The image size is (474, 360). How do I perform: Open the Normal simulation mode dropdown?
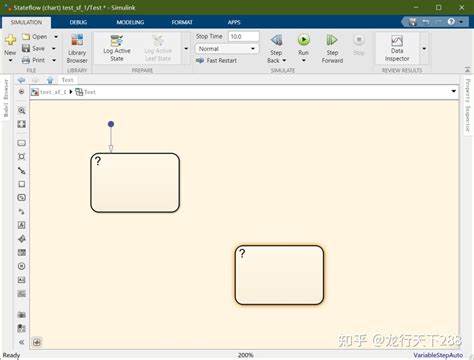coord(227,49)
